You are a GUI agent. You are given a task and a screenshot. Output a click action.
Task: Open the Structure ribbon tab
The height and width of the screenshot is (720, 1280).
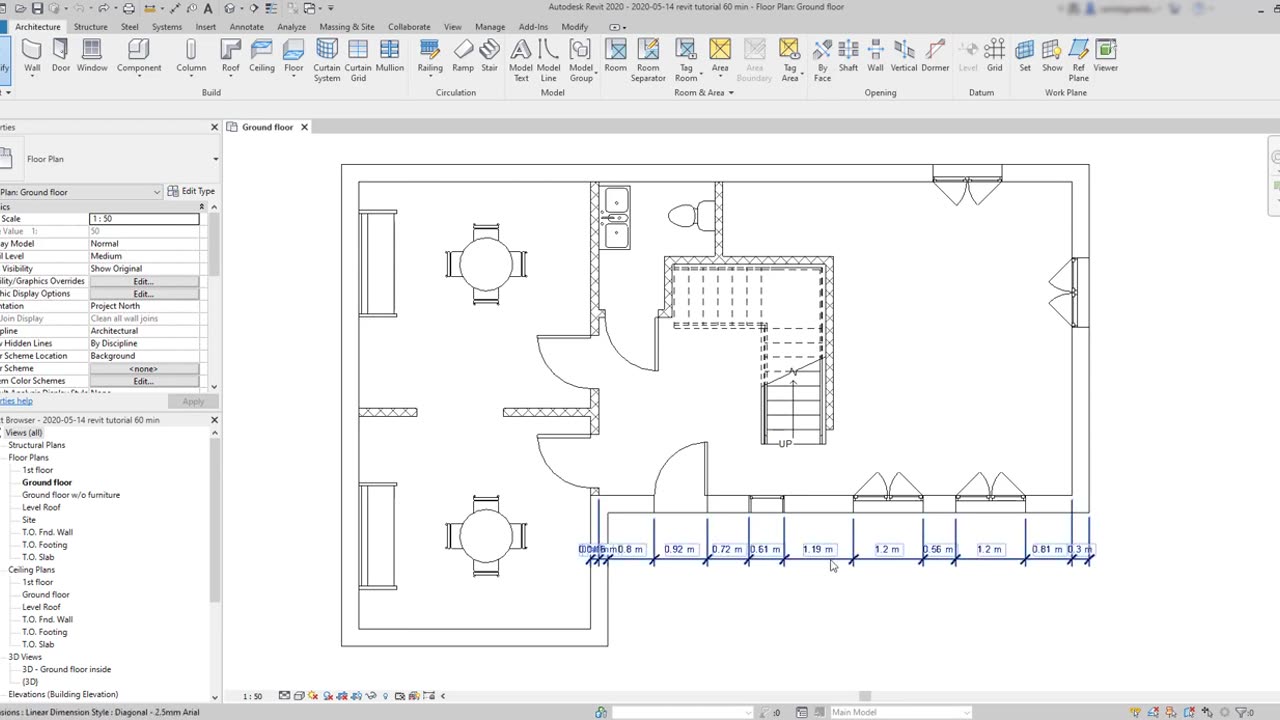pos(90,27)
